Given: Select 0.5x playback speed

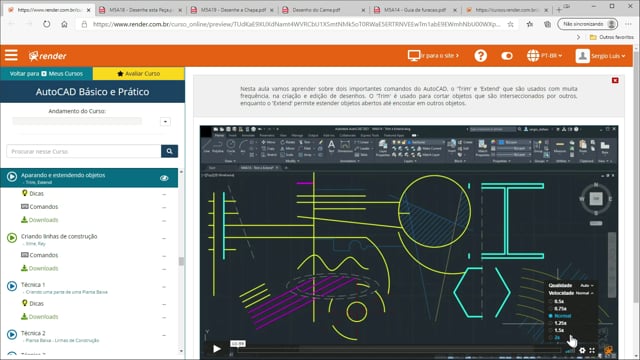Looking at the screenshot, I should tap(559, 301).
